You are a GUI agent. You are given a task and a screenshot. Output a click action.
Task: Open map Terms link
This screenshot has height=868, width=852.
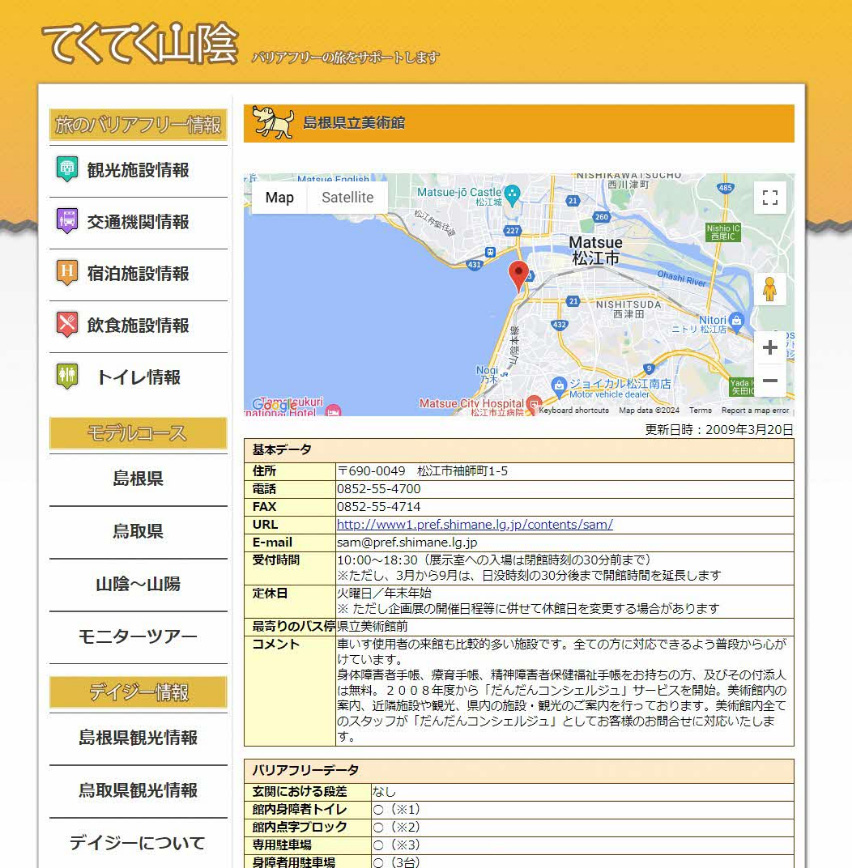click(x=700, y=410)
